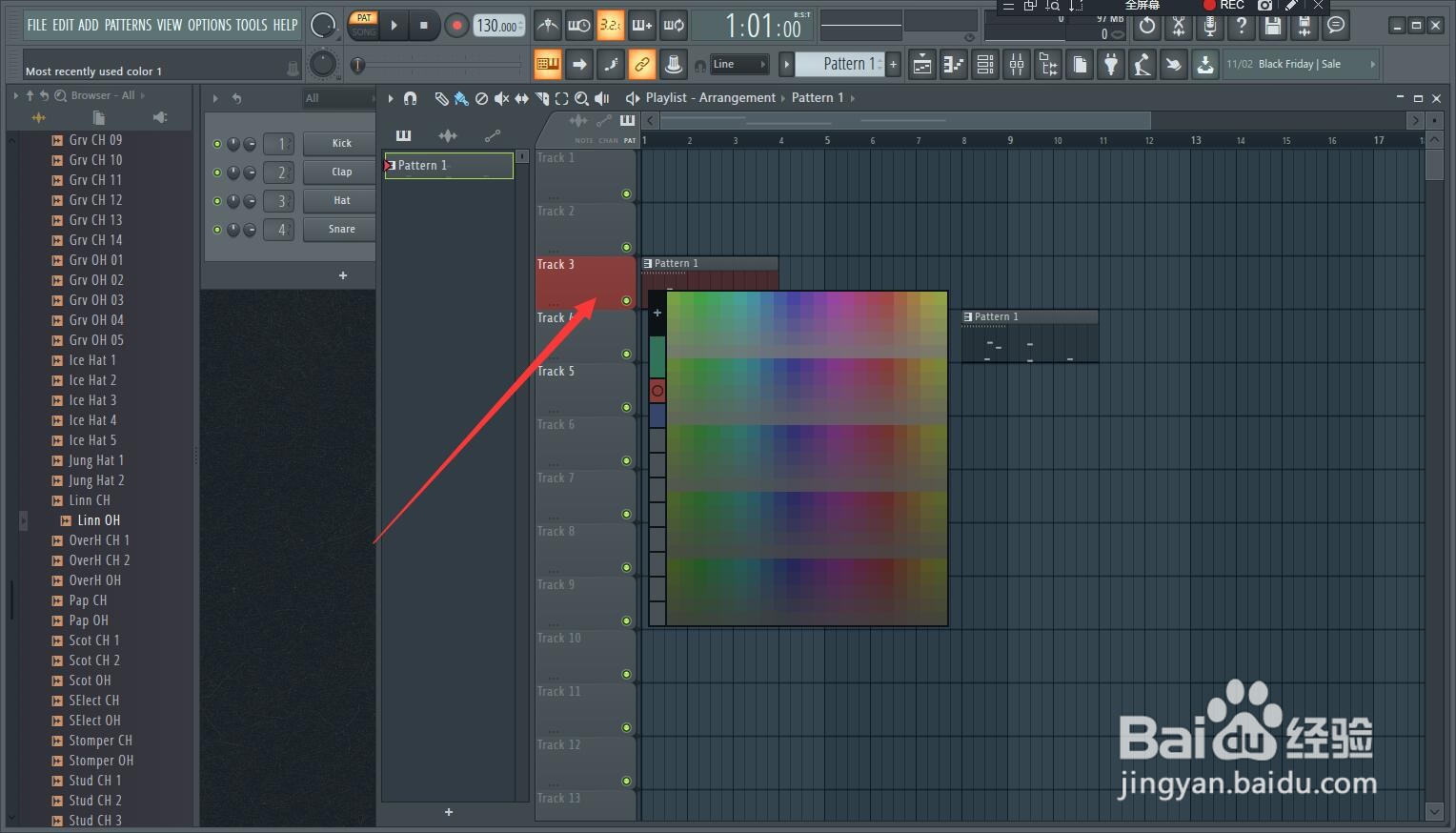The height and width of the screenshot is (833, 1456).
Task: Start playback with the play button
Action: click(394, 26)
